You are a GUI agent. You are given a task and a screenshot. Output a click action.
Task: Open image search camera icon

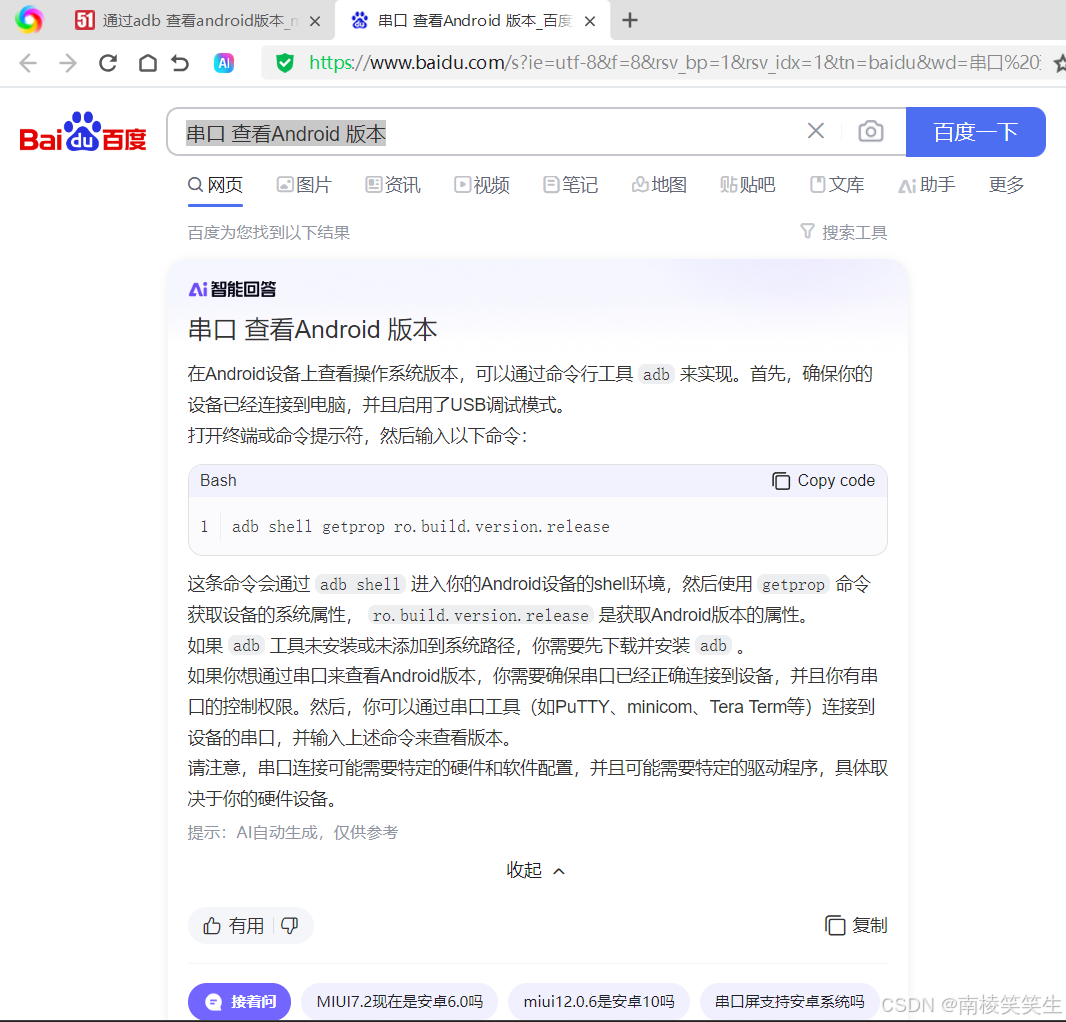click(871, 131)
